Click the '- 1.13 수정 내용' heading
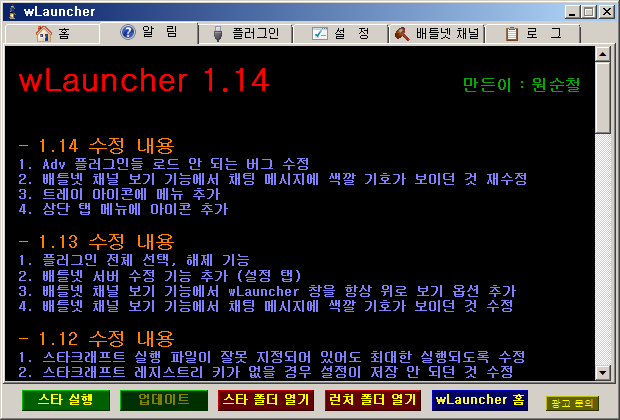Screen dimensions: 620x420 (96, 242)
